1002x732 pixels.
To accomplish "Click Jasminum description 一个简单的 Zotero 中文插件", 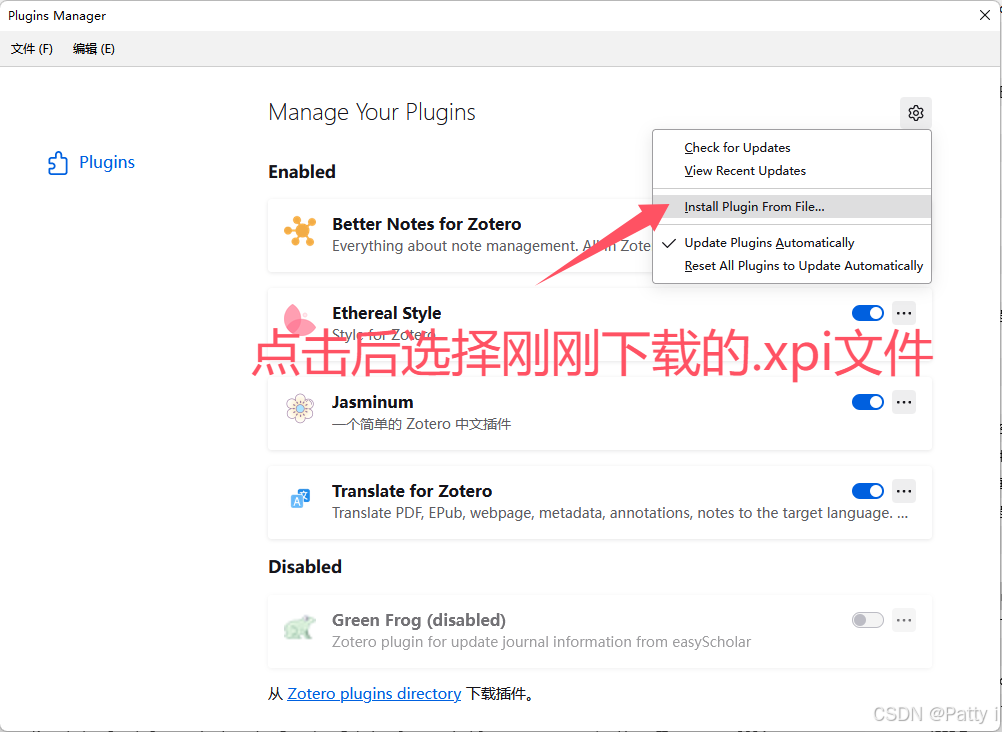I will point(421,424).
